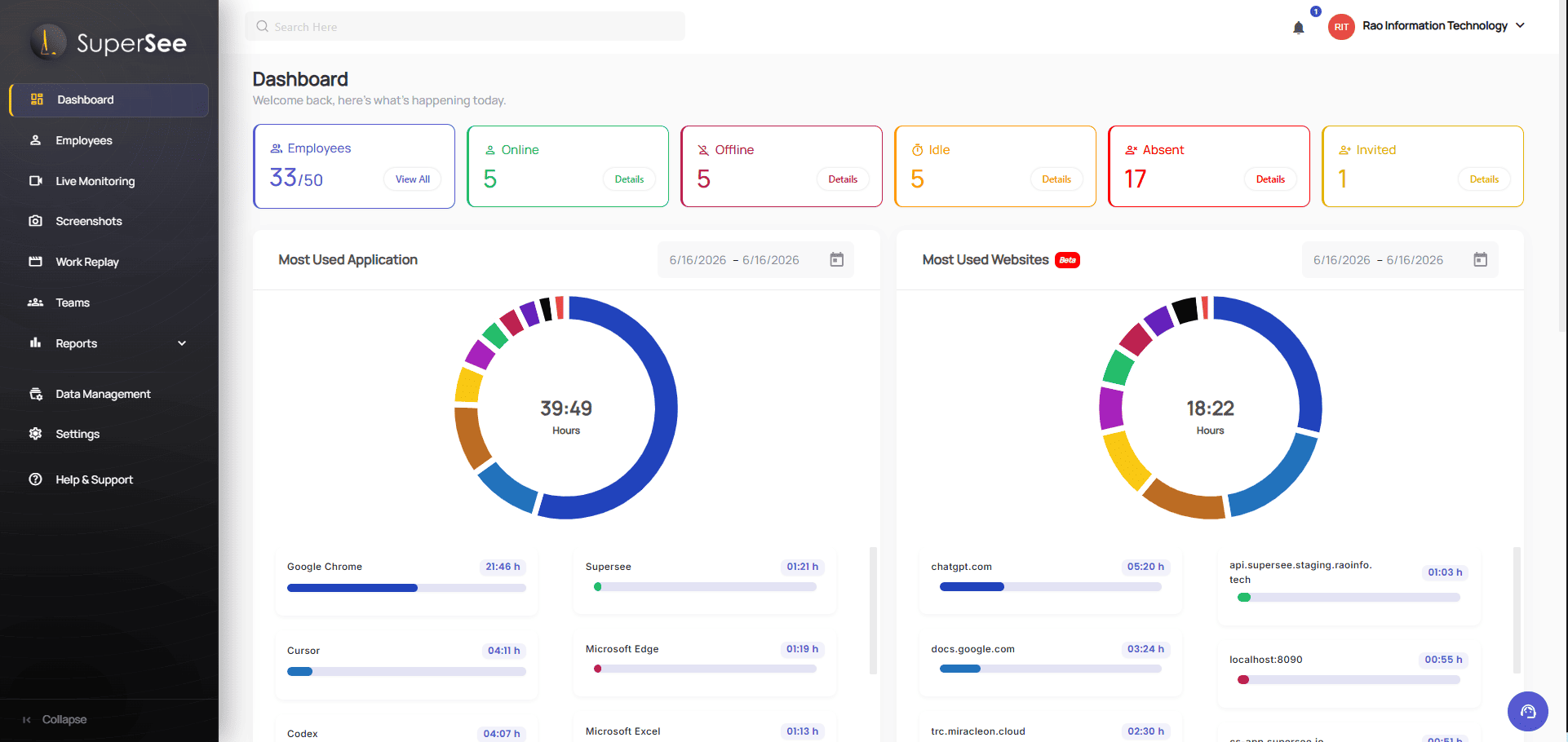Click the Microsoft Excel application entry
Screen dimensions: 1568x742
[x=623, y=731]
